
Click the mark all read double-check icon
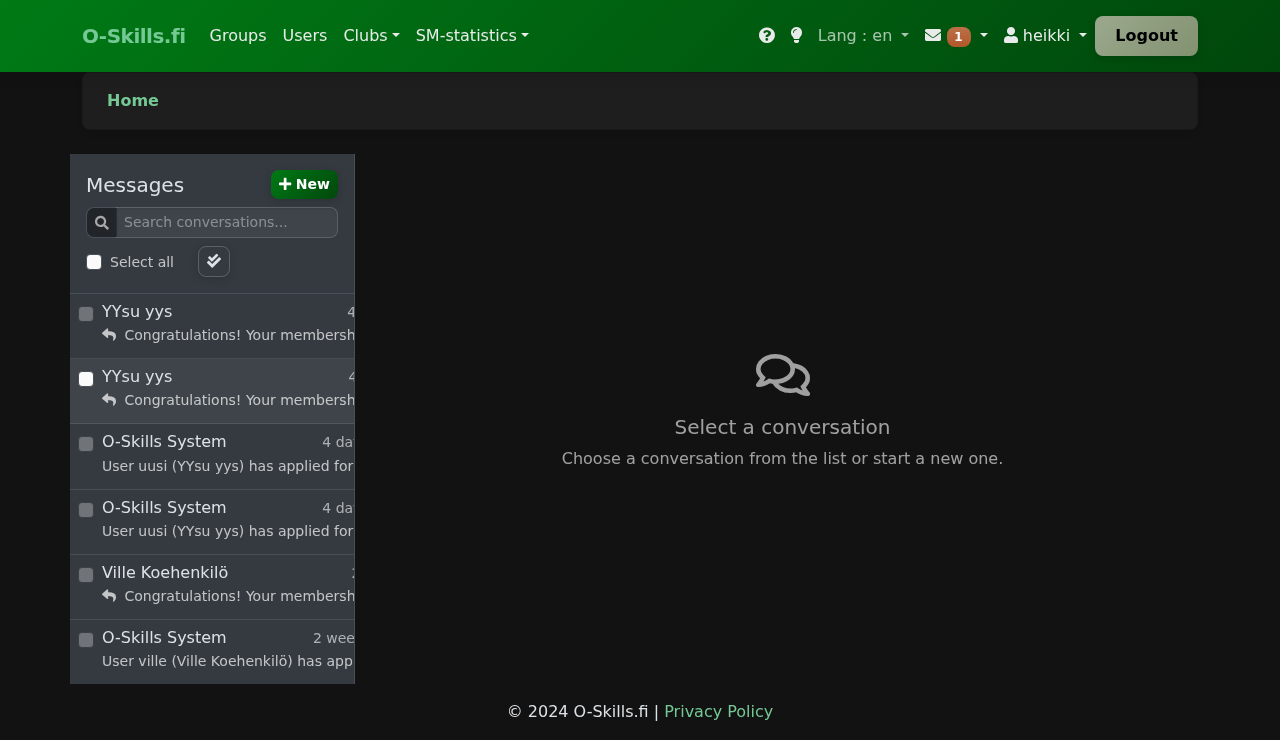coord(214,262)
